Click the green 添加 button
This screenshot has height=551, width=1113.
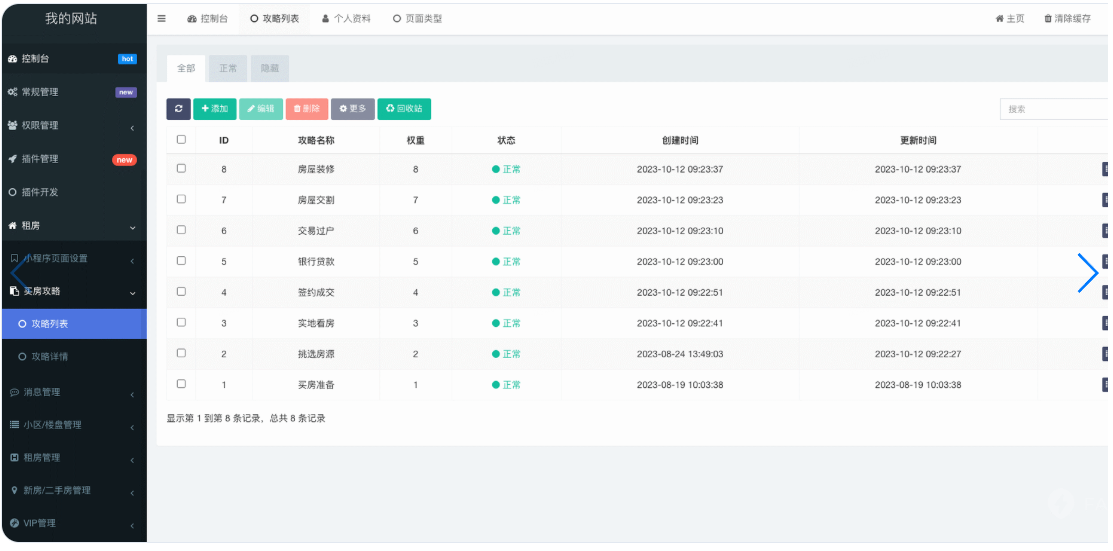point(214,108)
